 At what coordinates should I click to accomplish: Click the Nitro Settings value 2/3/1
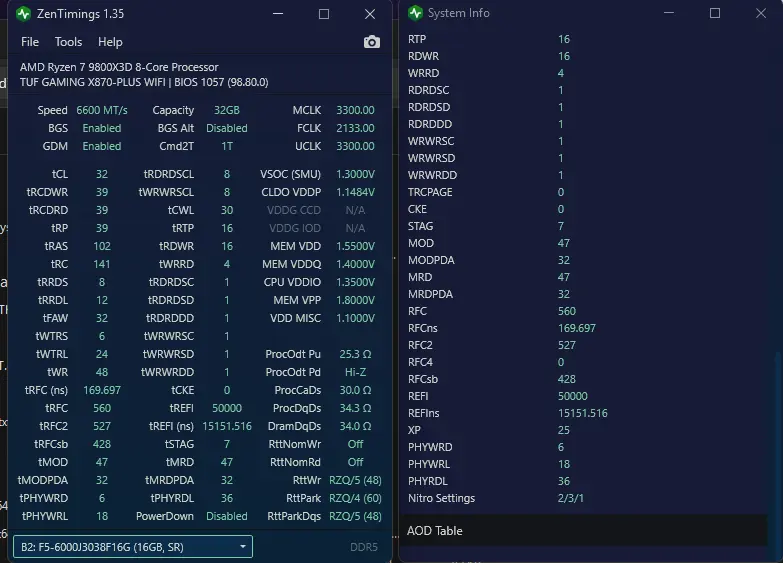tap(570, 498)
